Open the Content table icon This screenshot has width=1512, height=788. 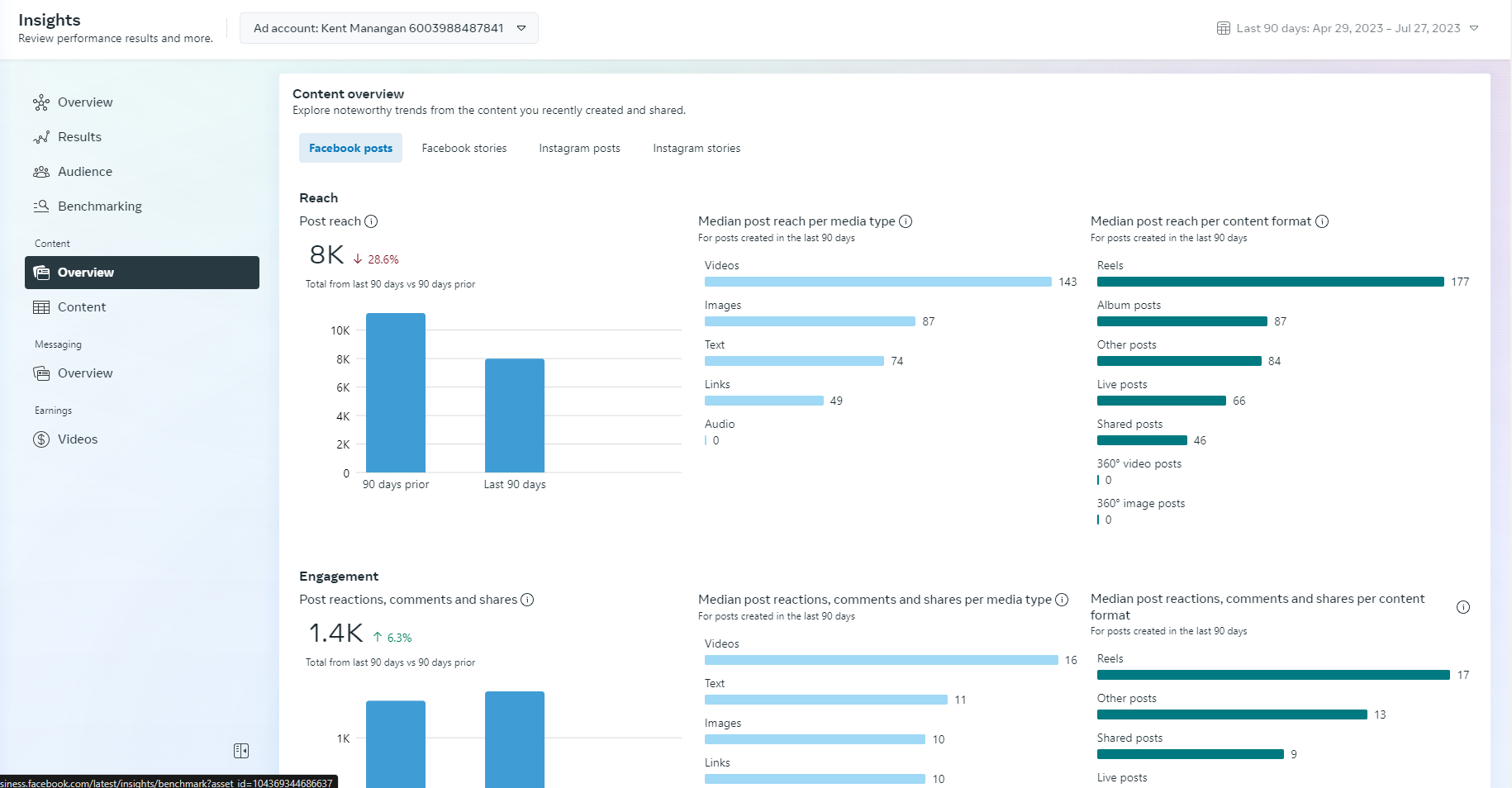pos(41,307)
